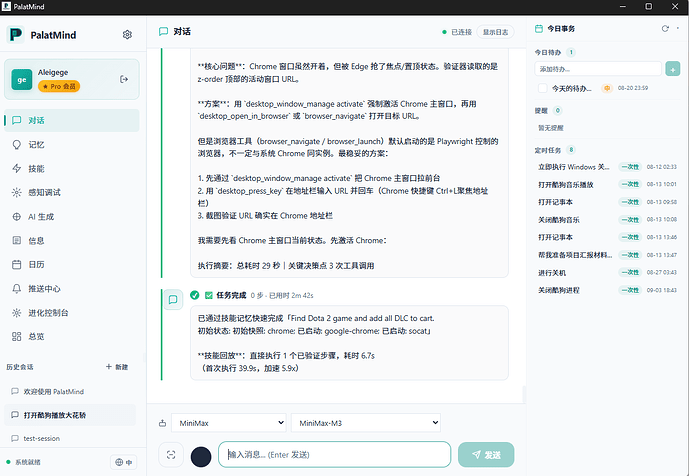Click the green 已连接 connection status
This screenshot has width=689, height=476.
(457, 32)
